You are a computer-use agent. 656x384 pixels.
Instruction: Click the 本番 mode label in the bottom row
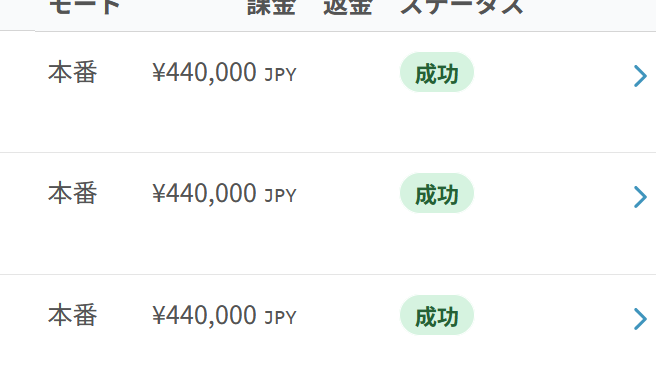pyautogui.click(x=73, y=315)
